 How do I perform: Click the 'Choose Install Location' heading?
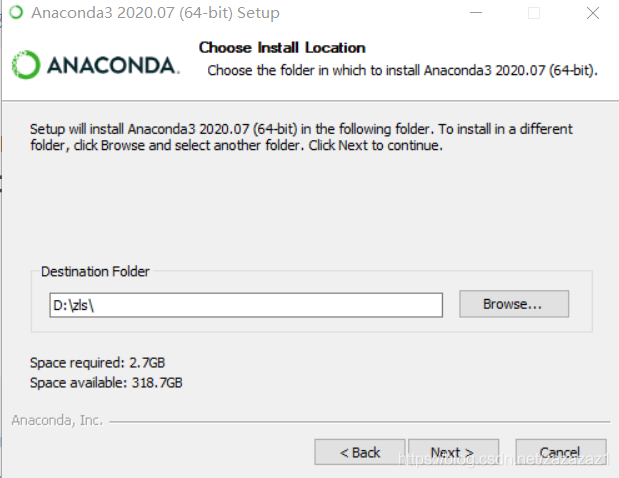[x=282, y=48]
